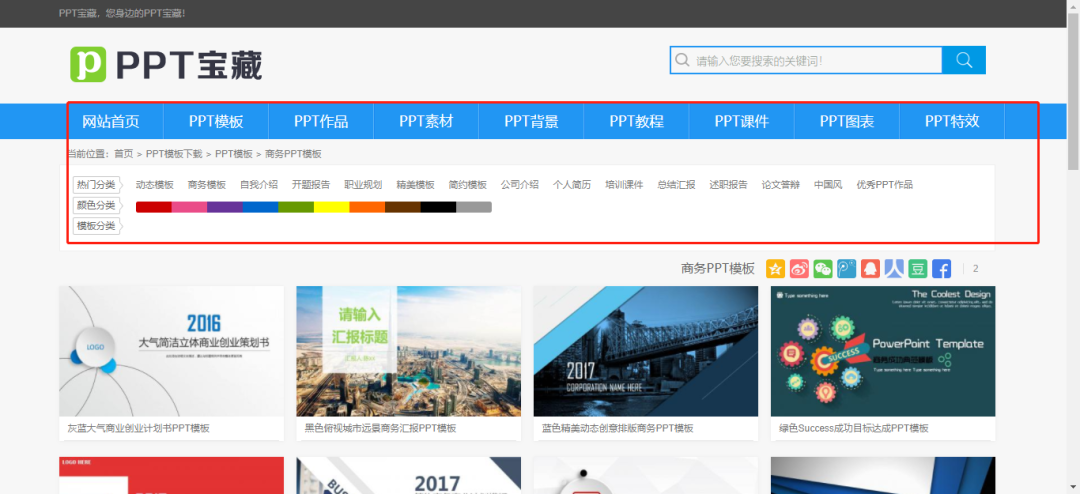
Task: Share to QQ空间 with the yellow star icon
Action: coord(776,269)
